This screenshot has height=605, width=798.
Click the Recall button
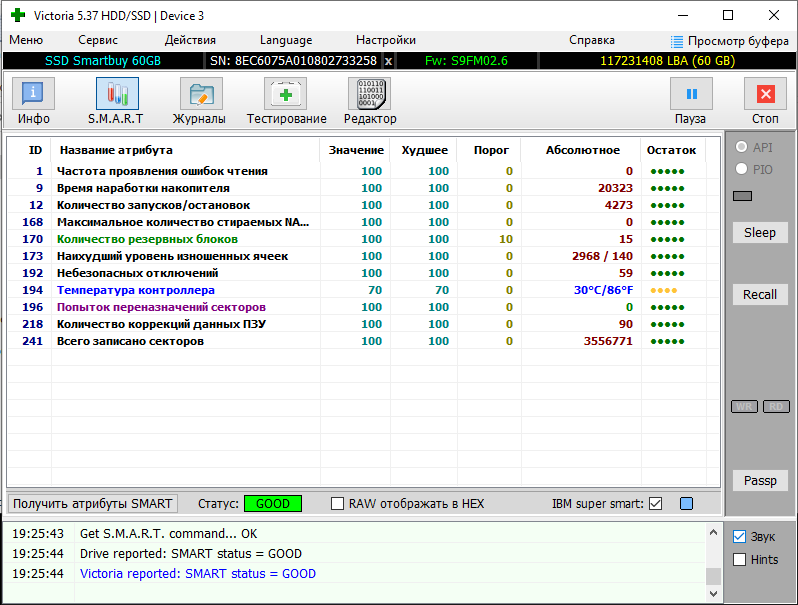pyautogui.click(x=760, y=295)
